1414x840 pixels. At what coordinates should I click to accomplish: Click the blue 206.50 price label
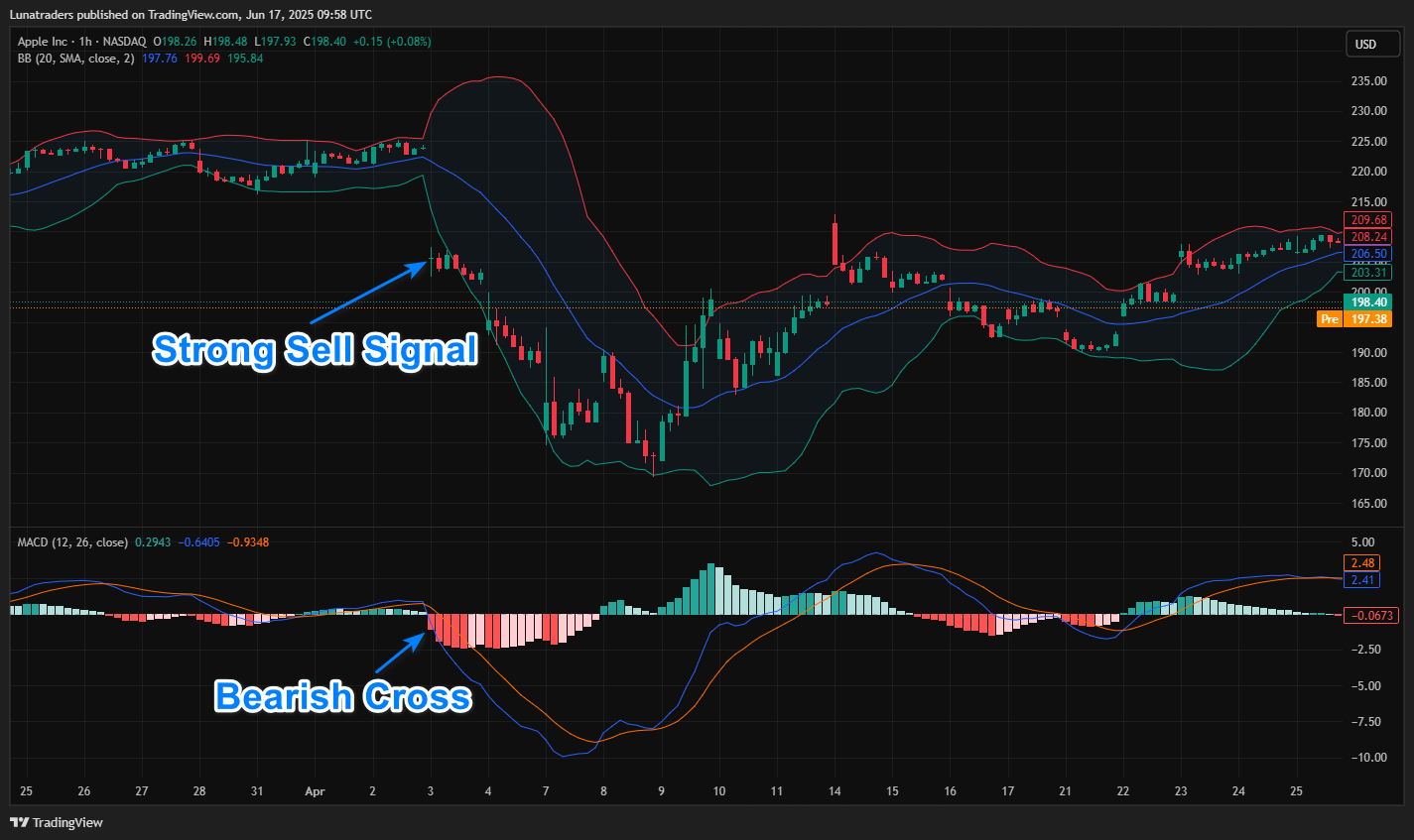[1368, 254]
